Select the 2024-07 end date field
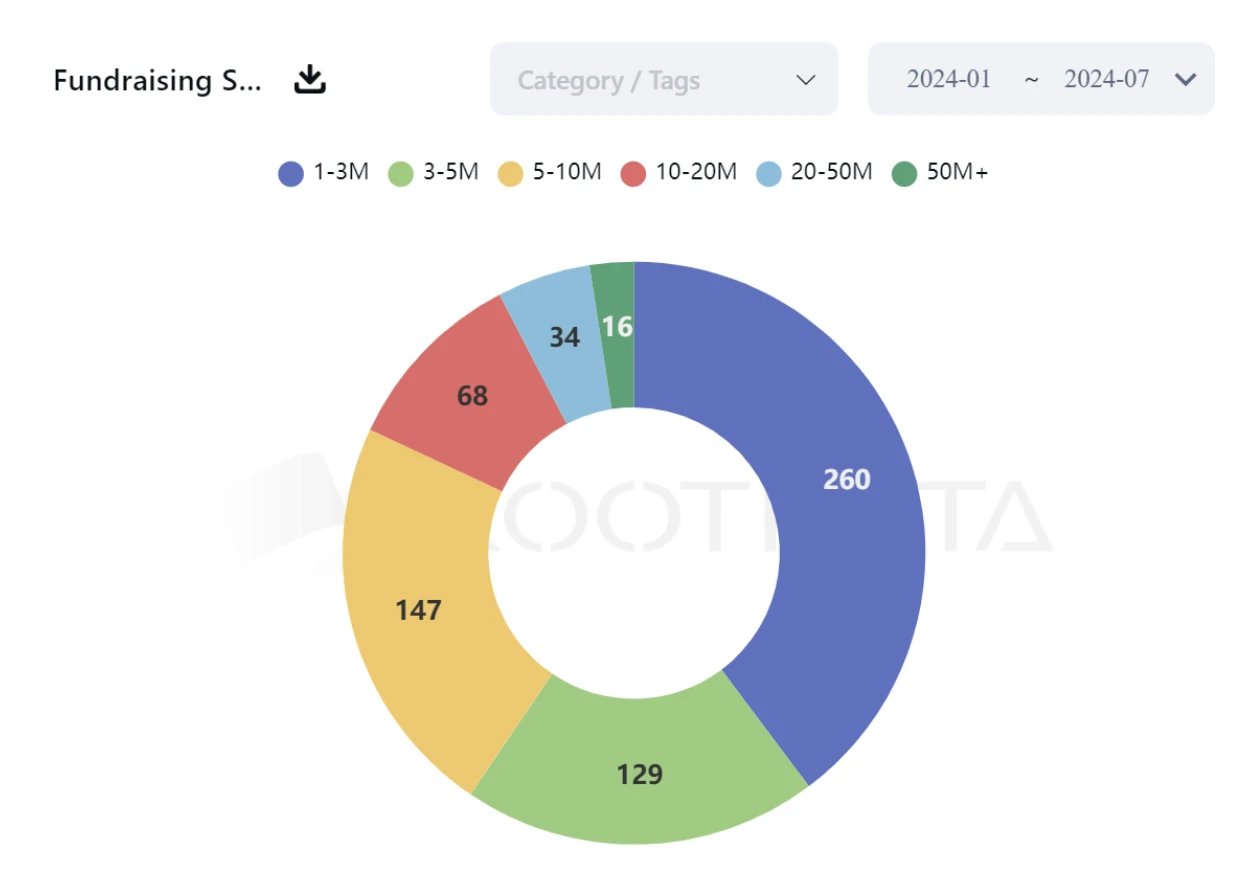Screen dimensions: 1240x890 pos(1106,80)
